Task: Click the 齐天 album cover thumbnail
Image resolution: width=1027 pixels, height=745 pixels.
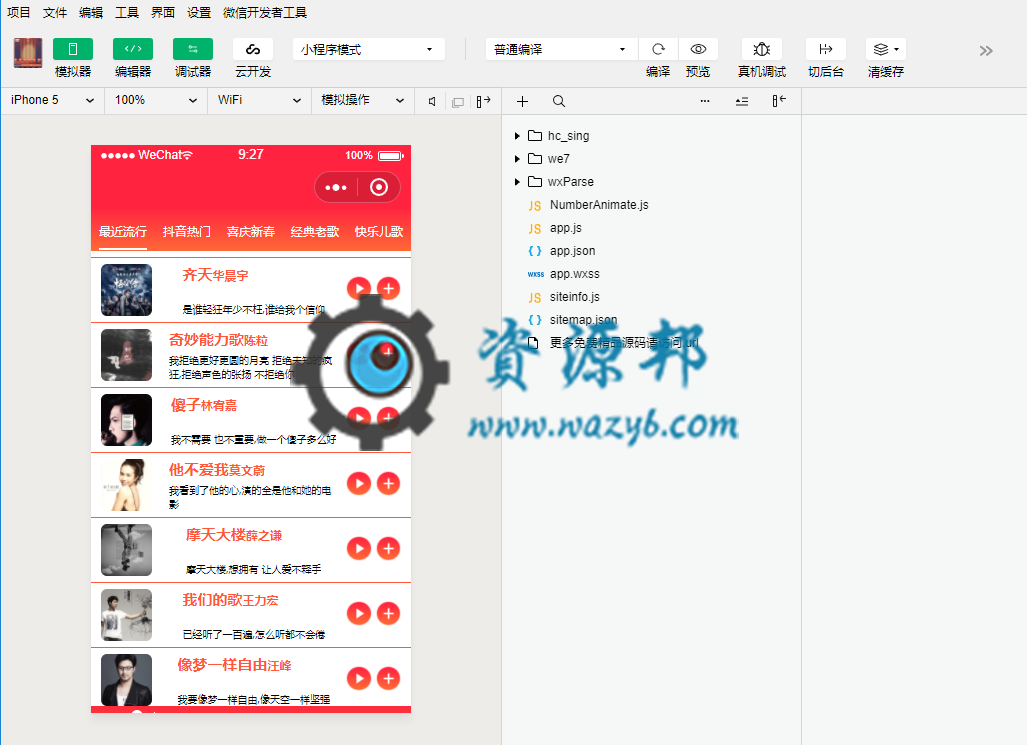Action: click(126, 290)
